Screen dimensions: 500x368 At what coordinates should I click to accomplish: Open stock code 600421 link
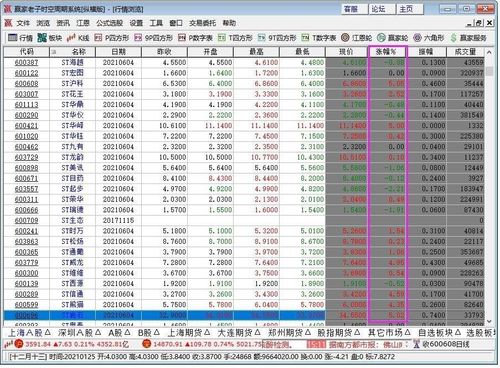click(x=26, y=126)
